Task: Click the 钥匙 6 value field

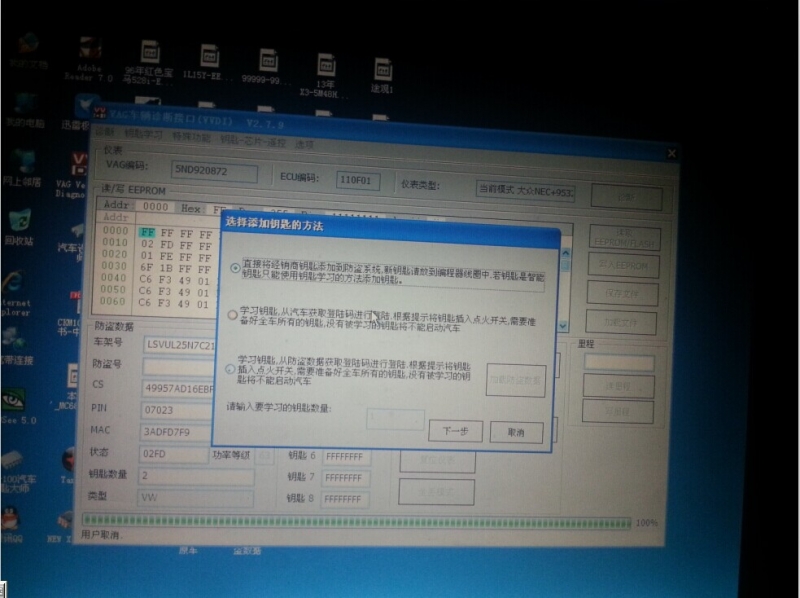Action: pos(347,456)
